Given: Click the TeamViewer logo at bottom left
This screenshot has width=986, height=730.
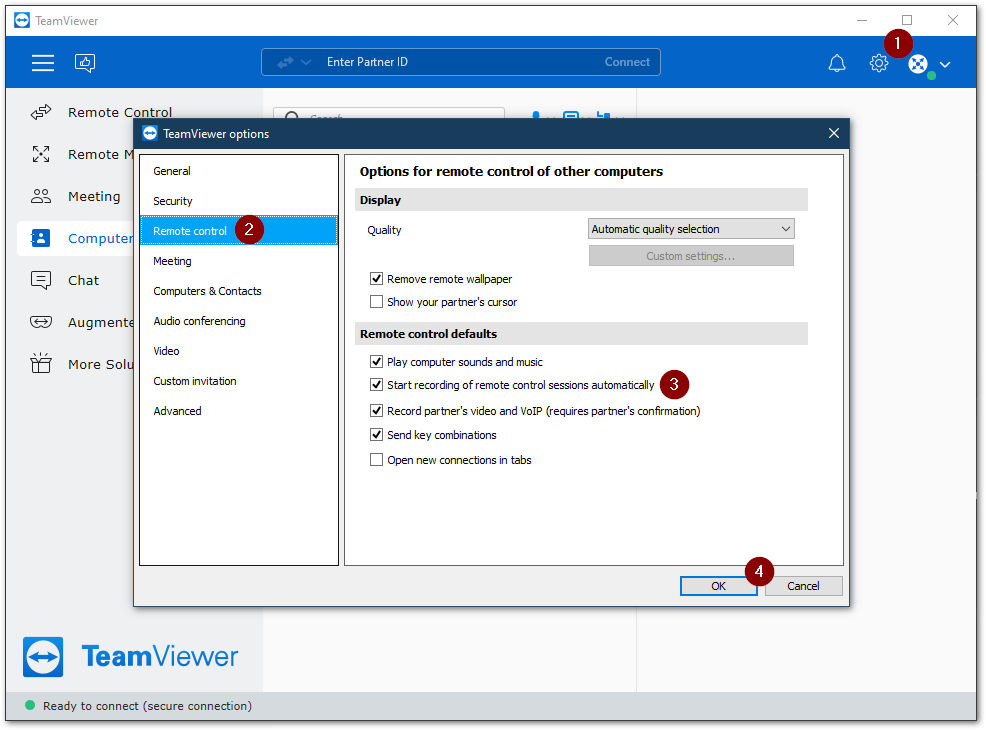Looking at the screenshot, I should pyautogui.click(x=131, y=656).
